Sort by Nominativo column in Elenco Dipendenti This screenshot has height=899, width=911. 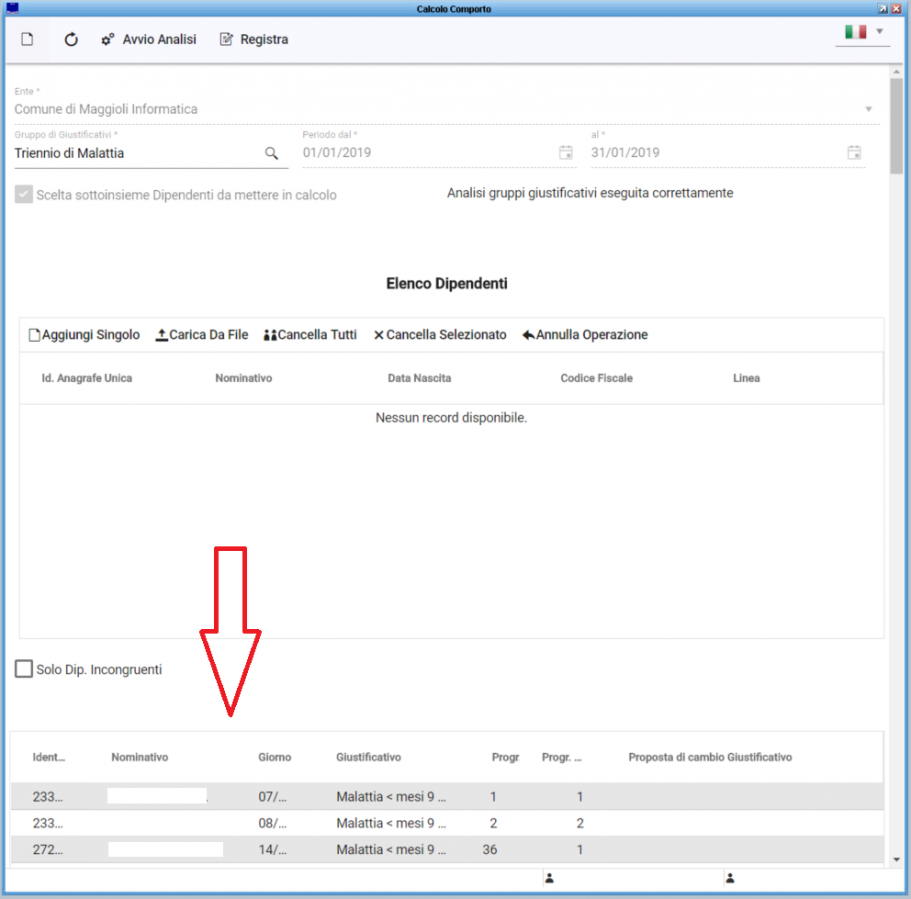click(243, 378)
